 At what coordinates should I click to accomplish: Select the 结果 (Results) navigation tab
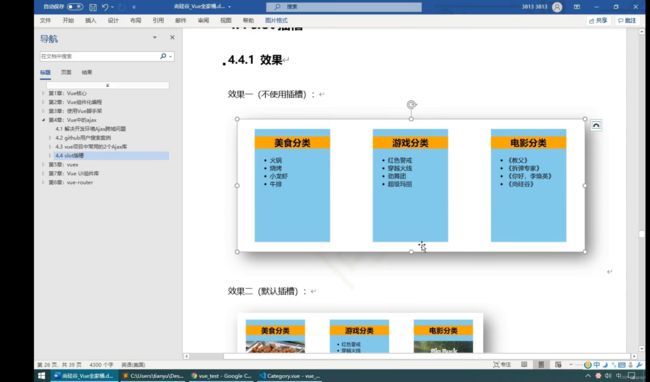tap(87, 73)
